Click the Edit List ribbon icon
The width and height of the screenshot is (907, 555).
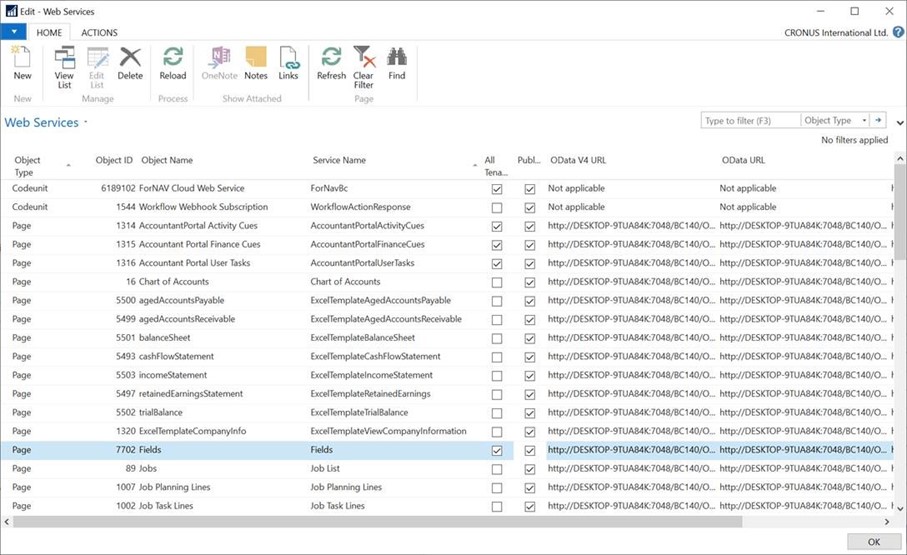tap(97, 67)
